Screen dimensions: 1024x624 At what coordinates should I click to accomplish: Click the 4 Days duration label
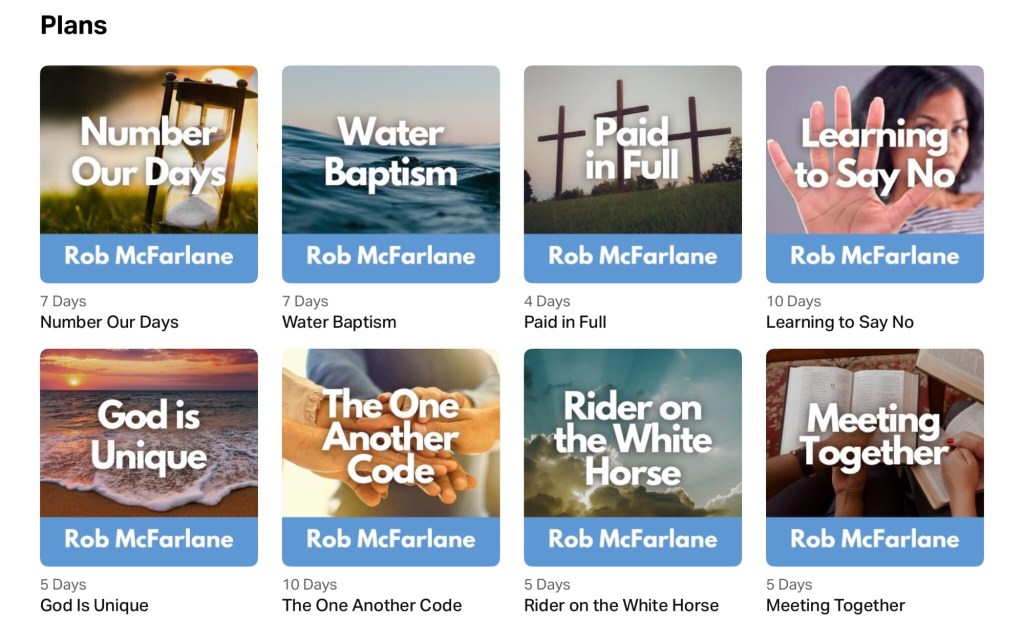point(547,301)
